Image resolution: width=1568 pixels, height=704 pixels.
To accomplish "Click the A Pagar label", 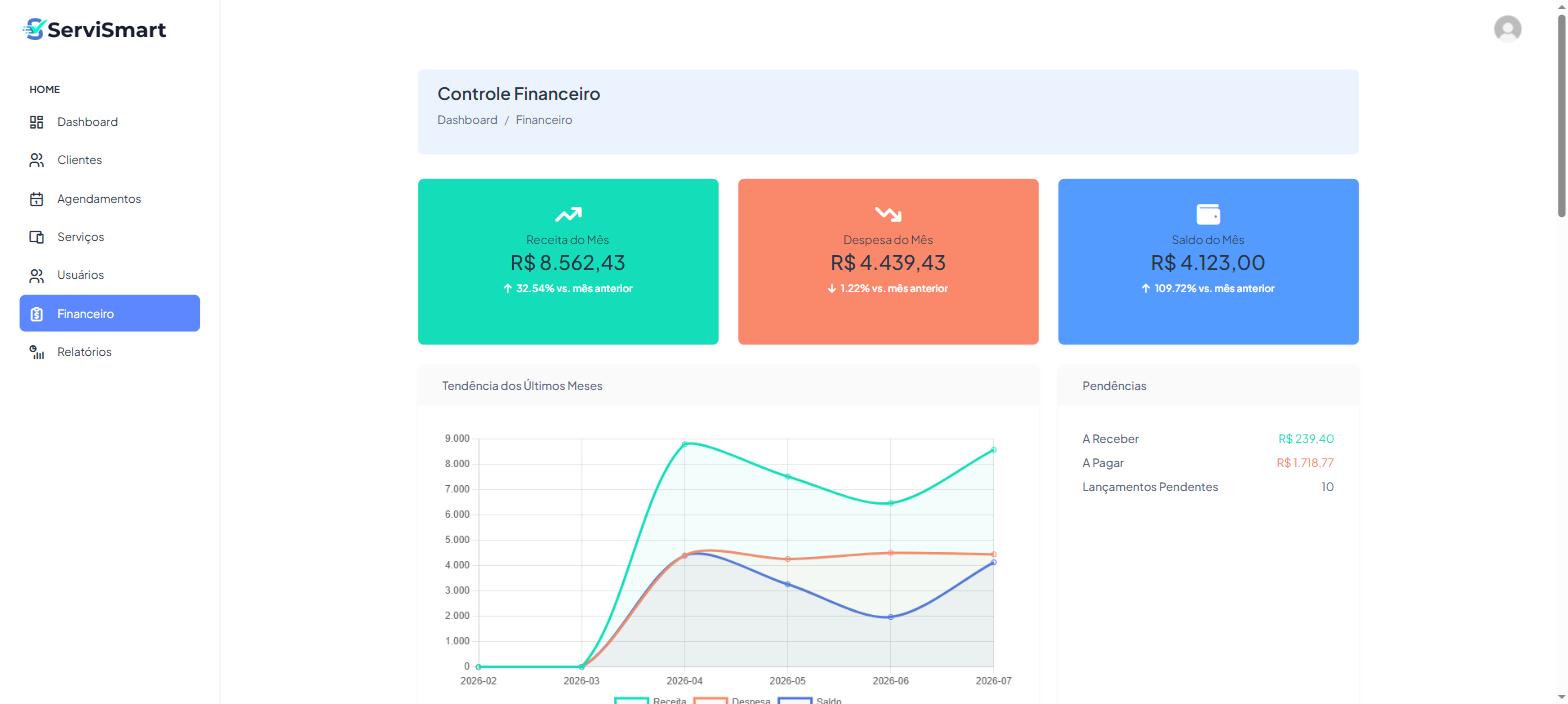I will [x=1104, y=463].
